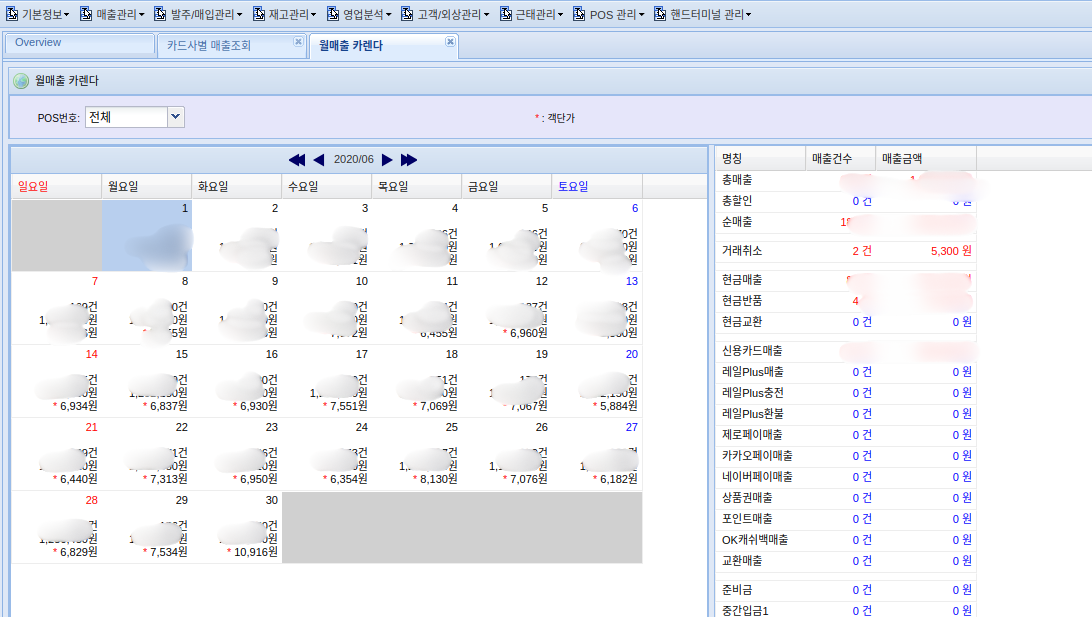Select the 순매출 row
This screenshot has height=617, width=1092.
tap(846, 221)
